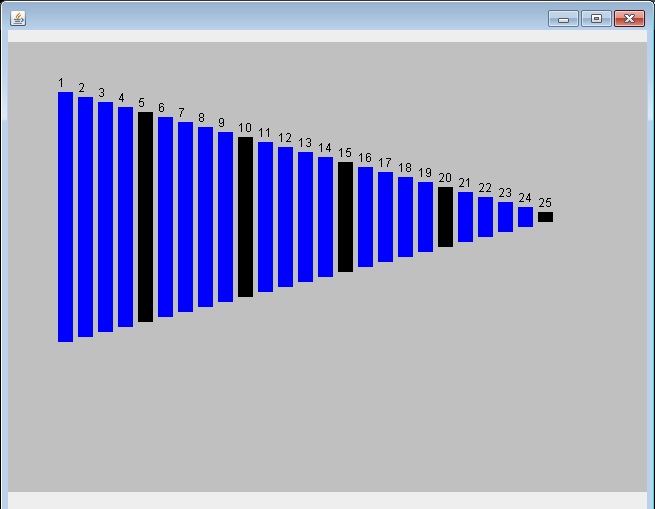Select the smallest black bar labeled 25
The width and height of the screenshot is (655, 509).
click(545, 217)
